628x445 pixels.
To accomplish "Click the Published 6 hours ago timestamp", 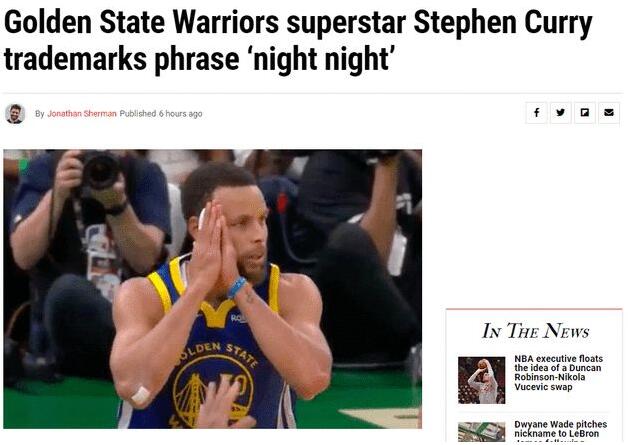I will 161,114.
